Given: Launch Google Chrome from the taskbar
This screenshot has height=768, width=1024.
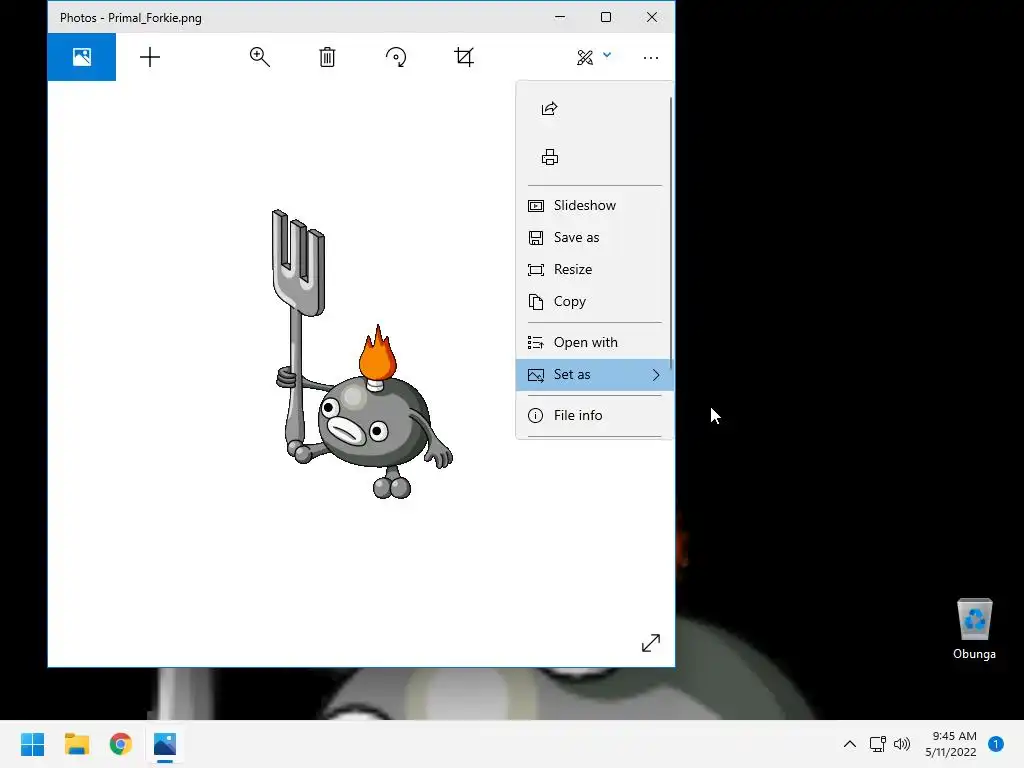Looking at the screenshot, I should (x=121, y=744).
